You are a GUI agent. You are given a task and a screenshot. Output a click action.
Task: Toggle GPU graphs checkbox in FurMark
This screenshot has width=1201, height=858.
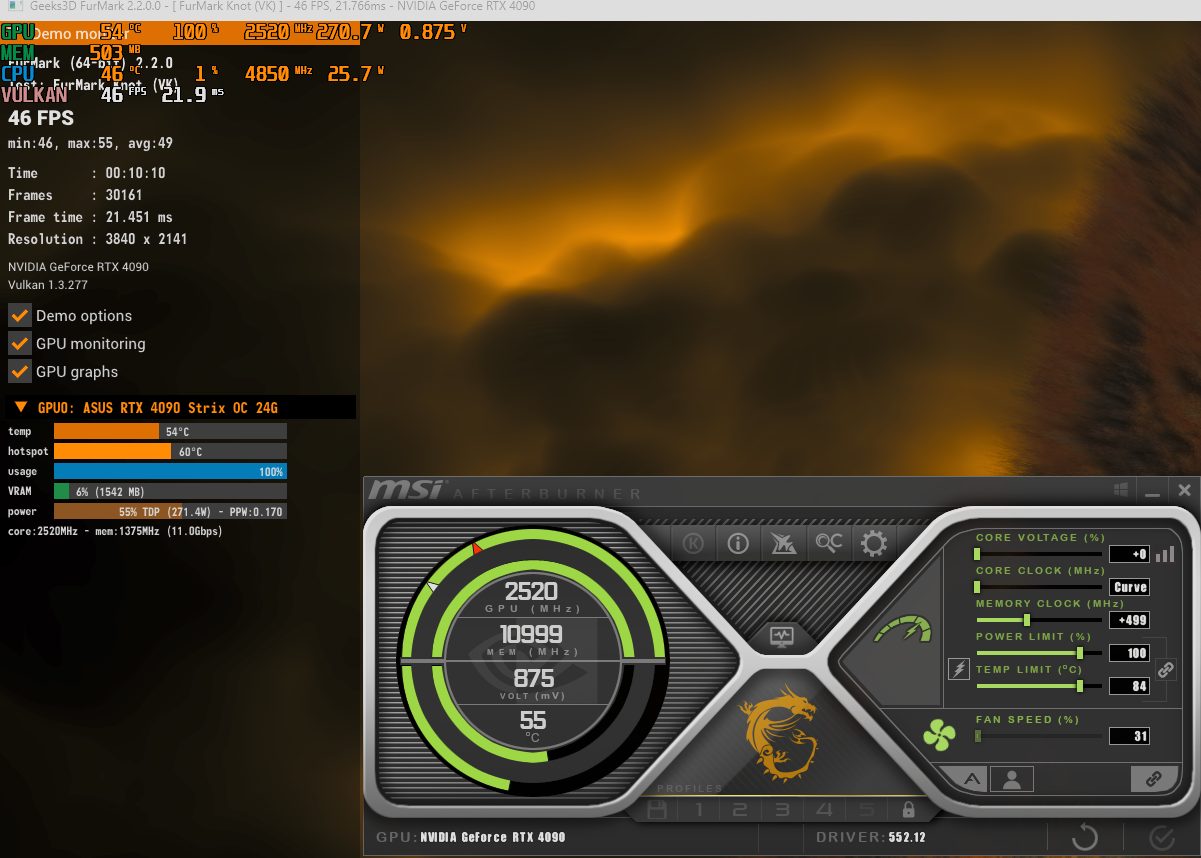coord(20,371)
